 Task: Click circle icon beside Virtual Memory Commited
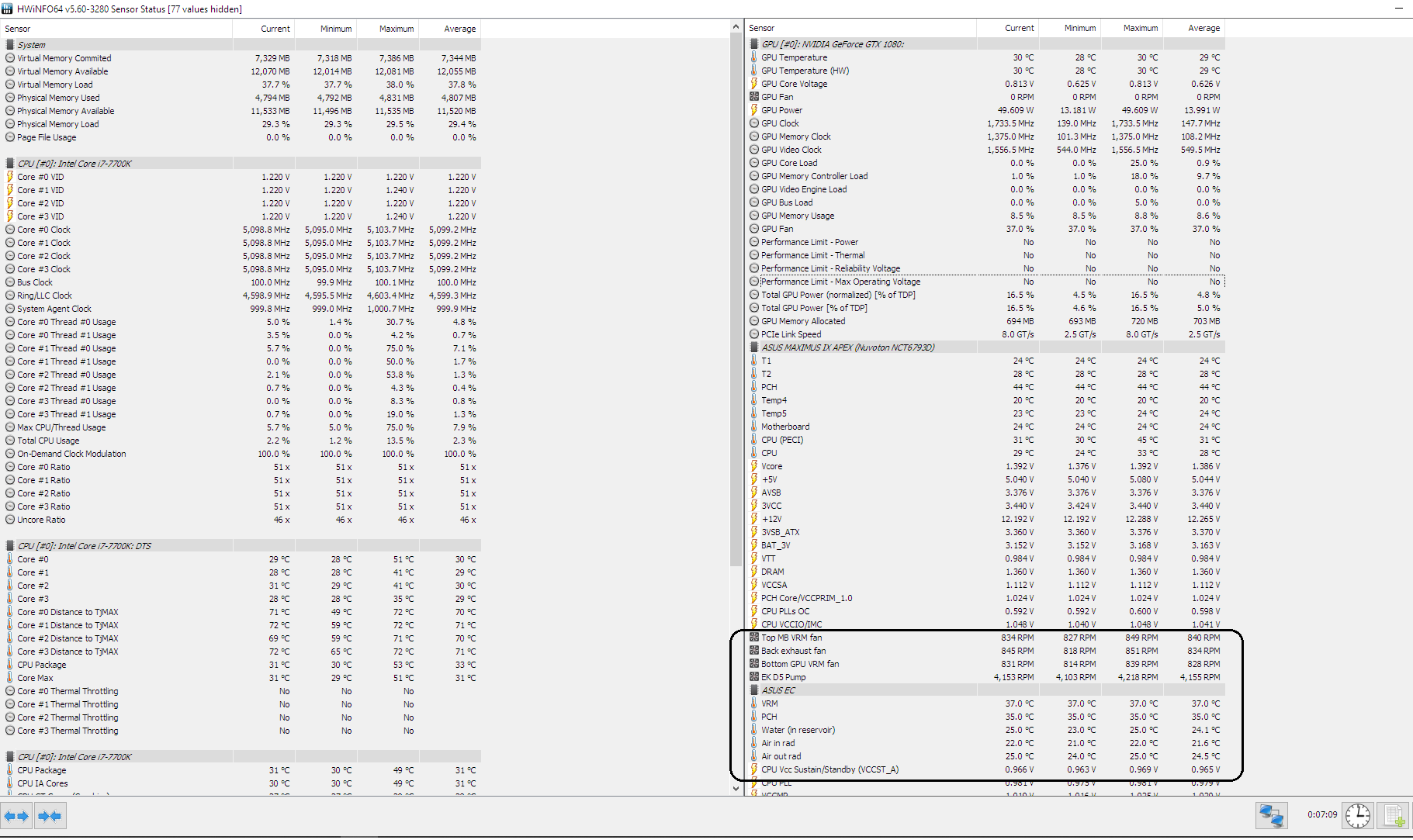tap(10, 58)
